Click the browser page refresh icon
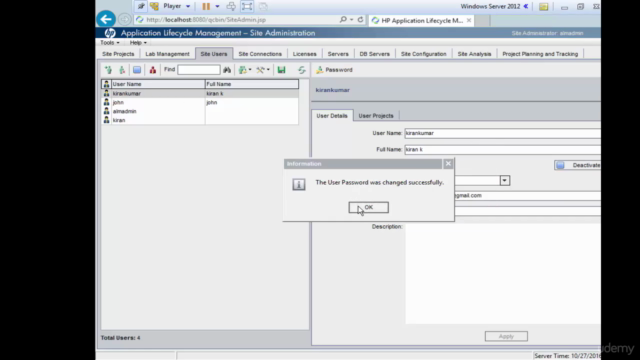The image size is (640, 360). pos(360,20)
